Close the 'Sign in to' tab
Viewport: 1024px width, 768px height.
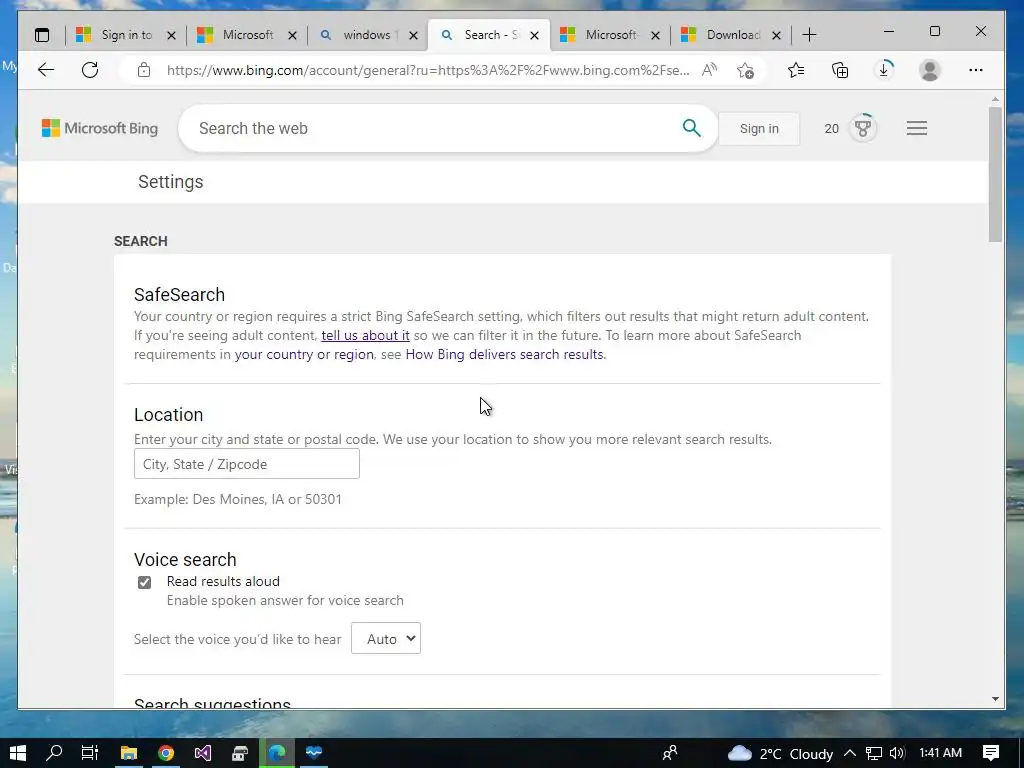(171, 35)
